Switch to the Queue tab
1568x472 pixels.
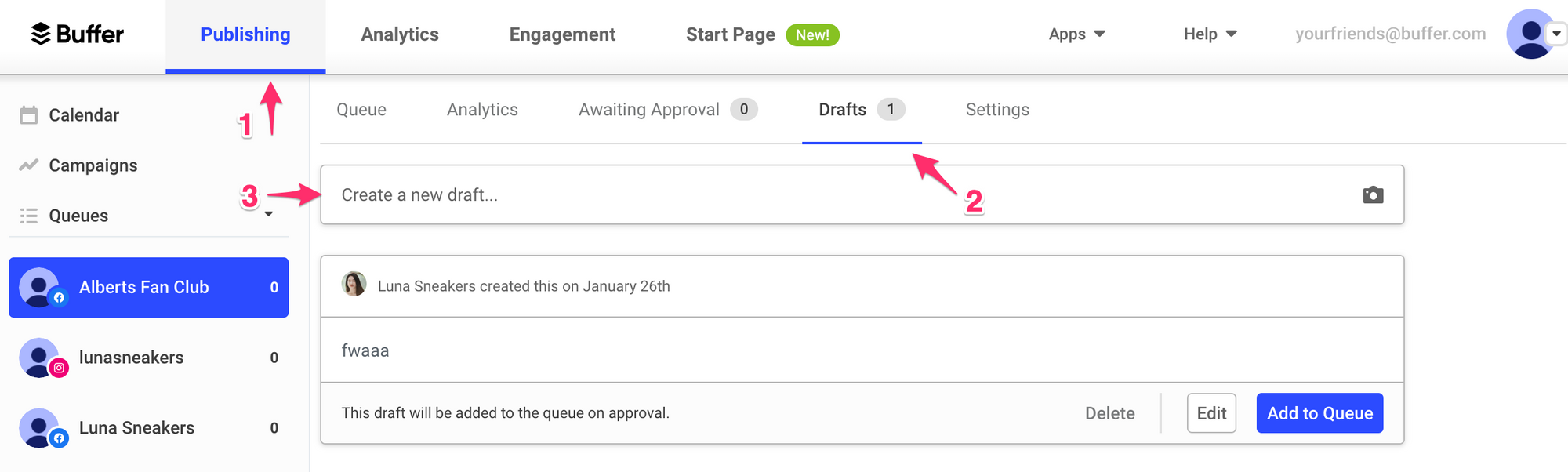click(361, 110)
